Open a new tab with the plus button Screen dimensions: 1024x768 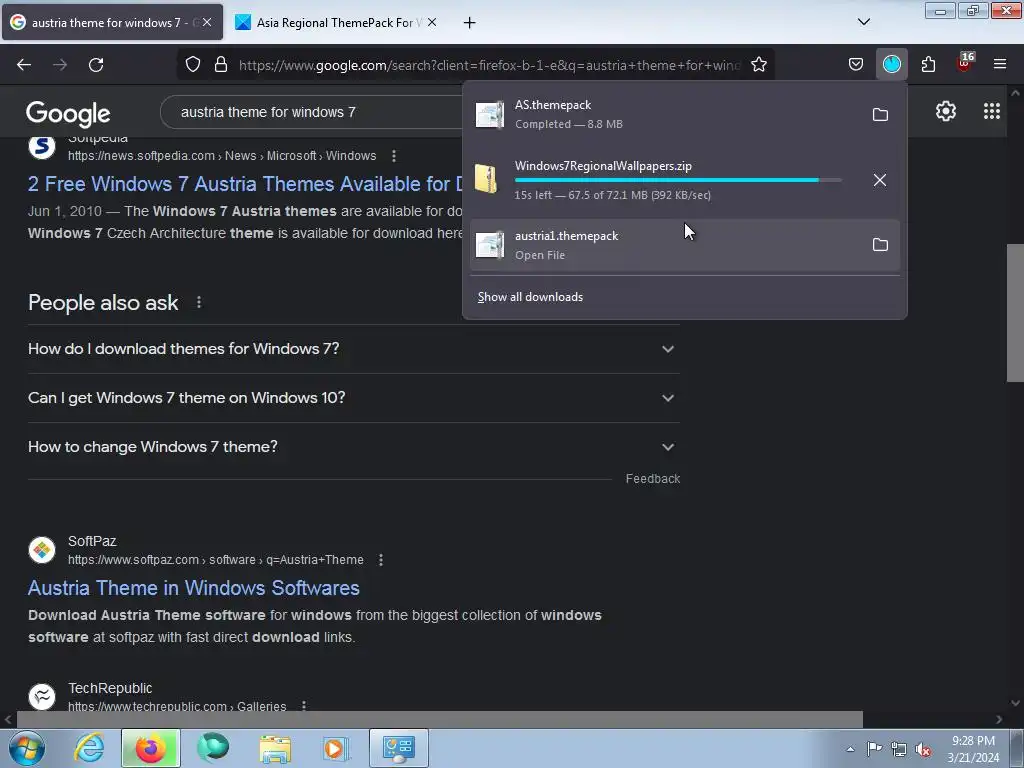point(469,22)
